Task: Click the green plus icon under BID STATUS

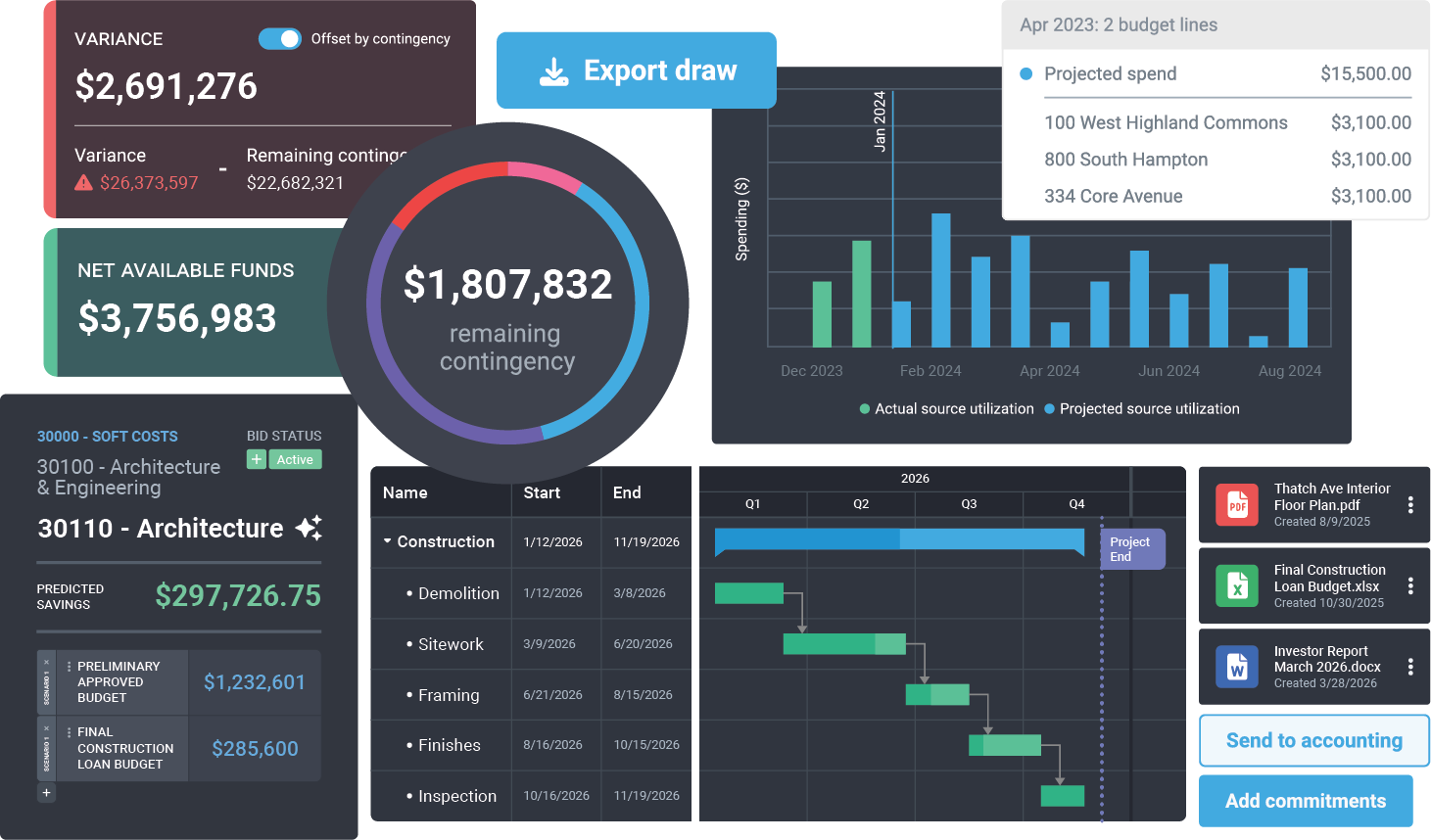Action: coord(256,458)
